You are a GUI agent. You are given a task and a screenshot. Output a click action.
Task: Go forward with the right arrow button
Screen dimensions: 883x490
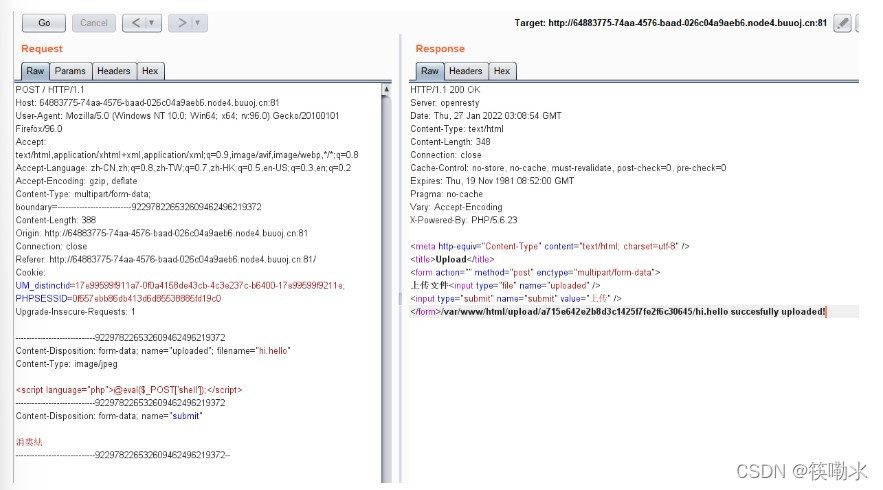(181, 23)
